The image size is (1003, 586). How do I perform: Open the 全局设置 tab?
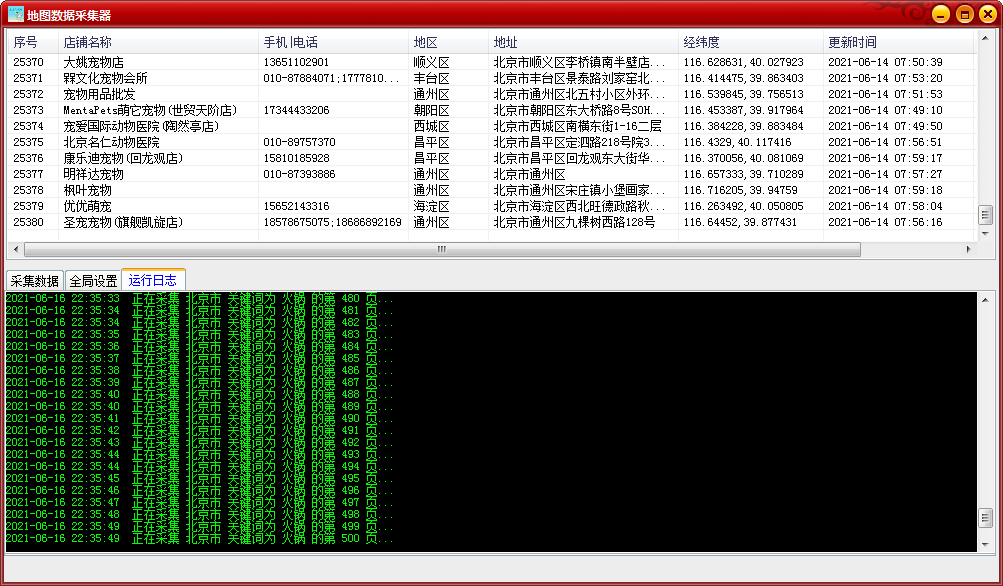(x=93, y=281)
